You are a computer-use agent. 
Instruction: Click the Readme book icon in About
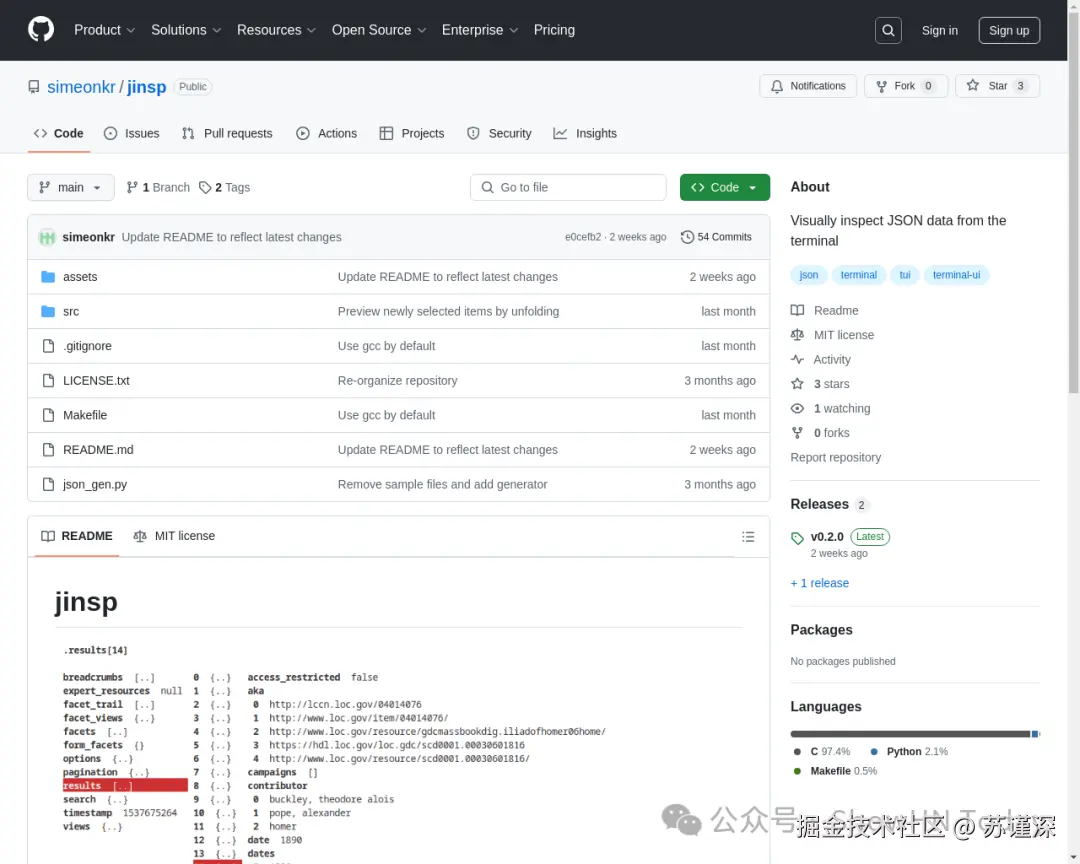coord(797,311)
